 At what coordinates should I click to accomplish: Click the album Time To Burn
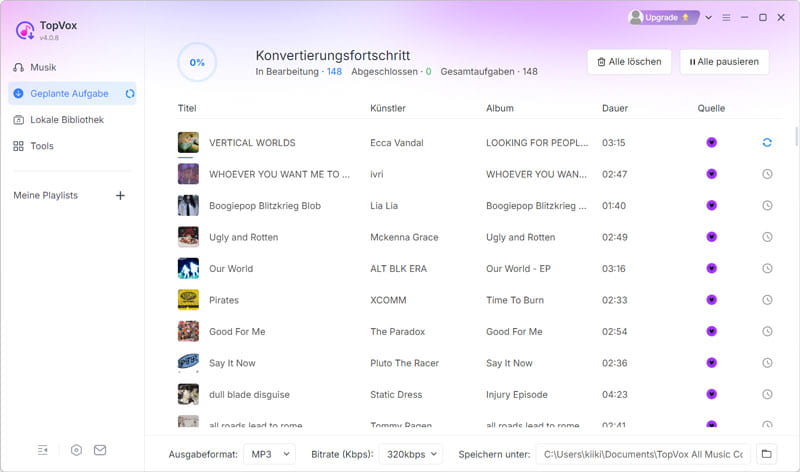click(x=515, y=300)
